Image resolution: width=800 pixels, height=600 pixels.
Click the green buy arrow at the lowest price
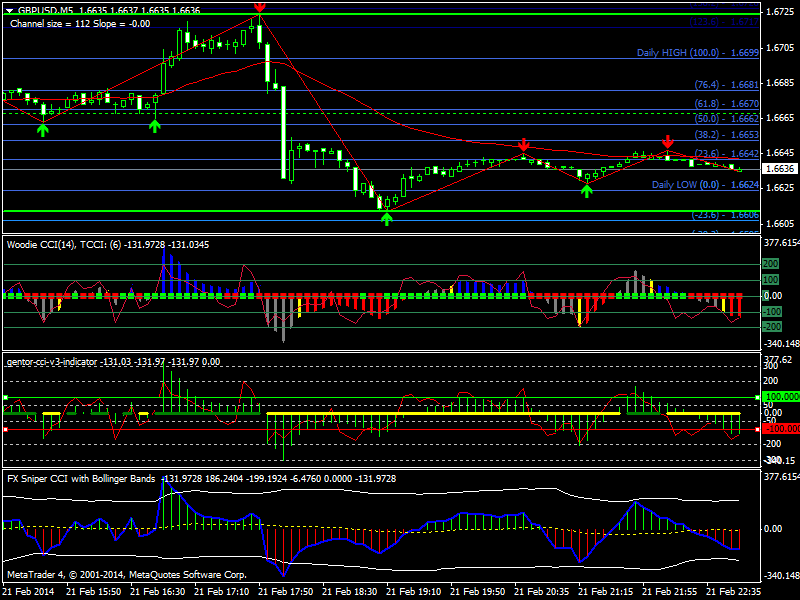coord(387,217)
